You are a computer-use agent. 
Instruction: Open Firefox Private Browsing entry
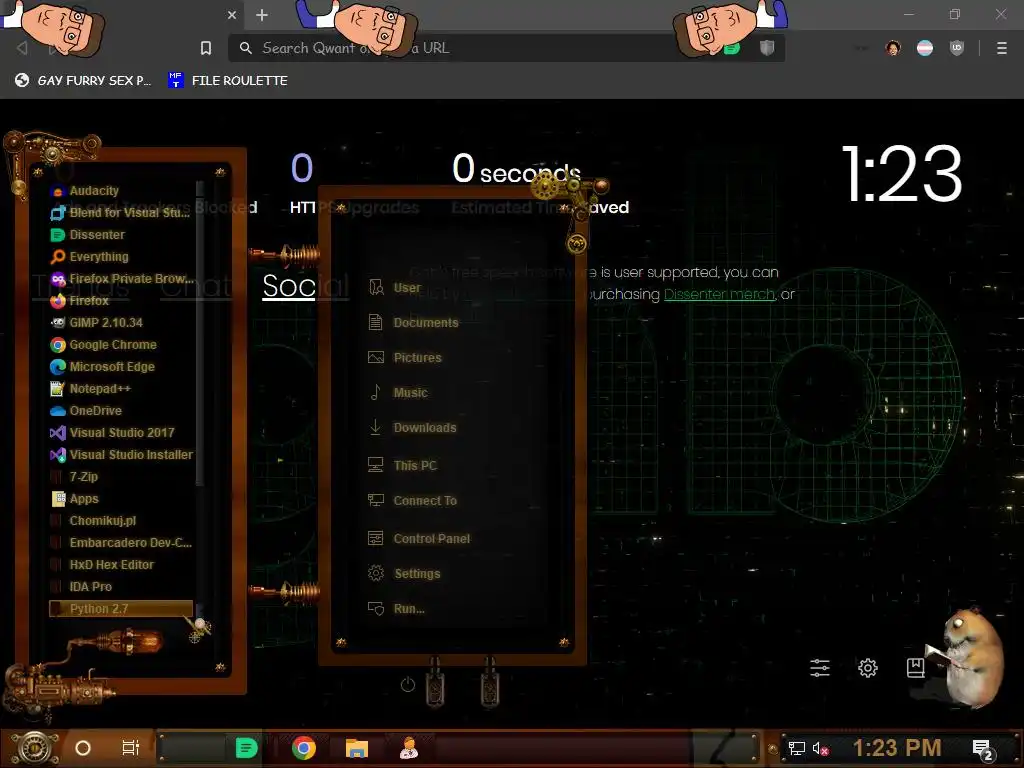pos(121,279)
